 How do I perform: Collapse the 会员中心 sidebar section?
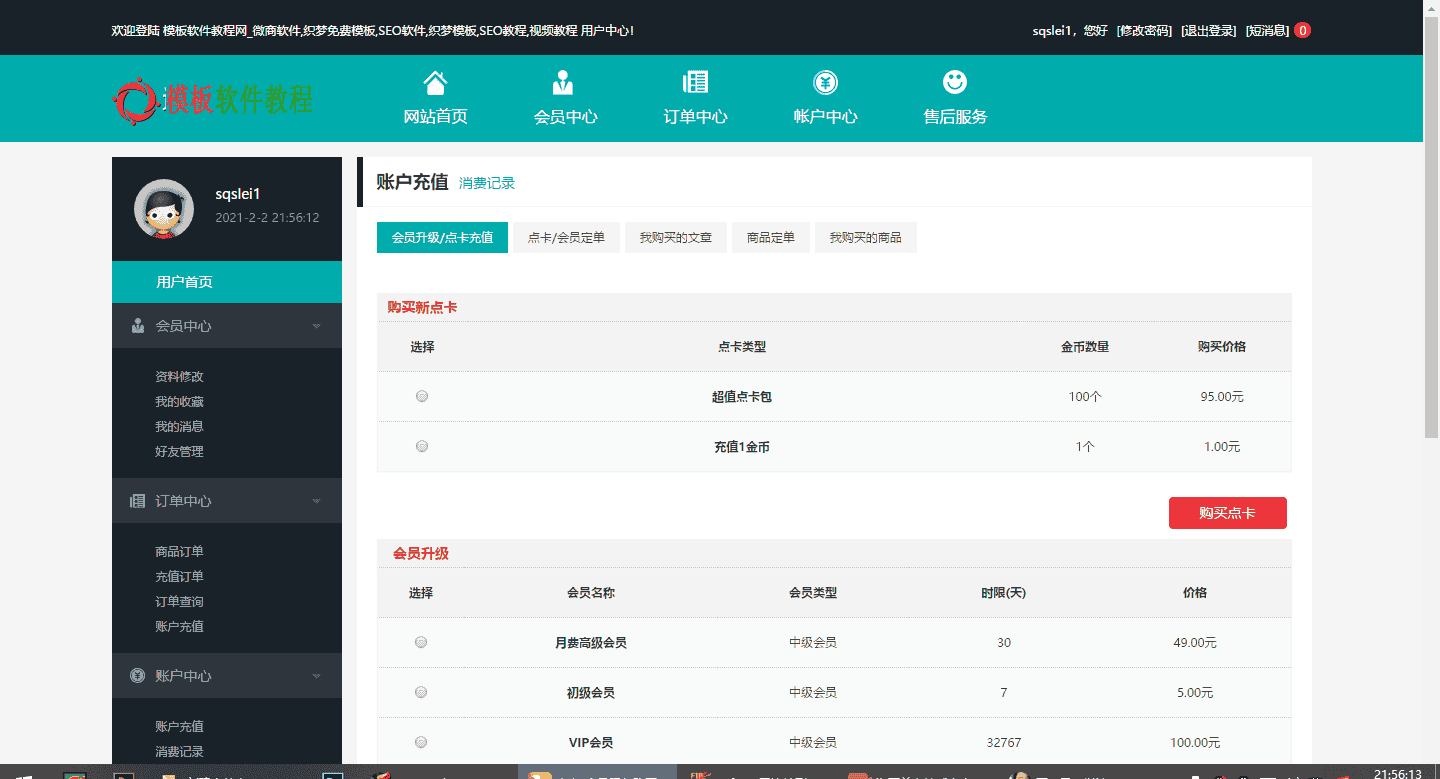[x=316, y=325]
